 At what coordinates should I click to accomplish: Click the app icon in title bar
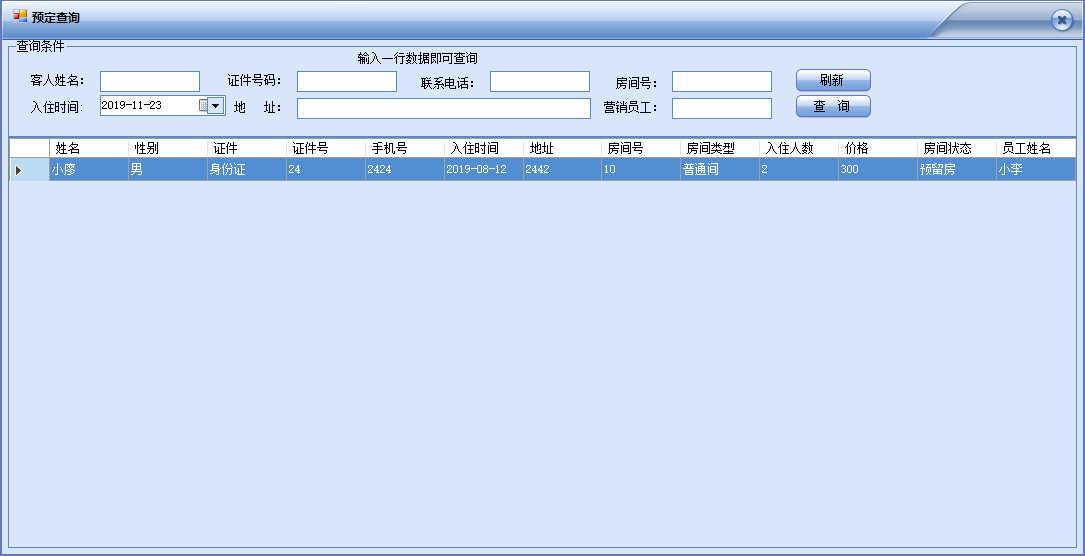(x=20, y=17)
